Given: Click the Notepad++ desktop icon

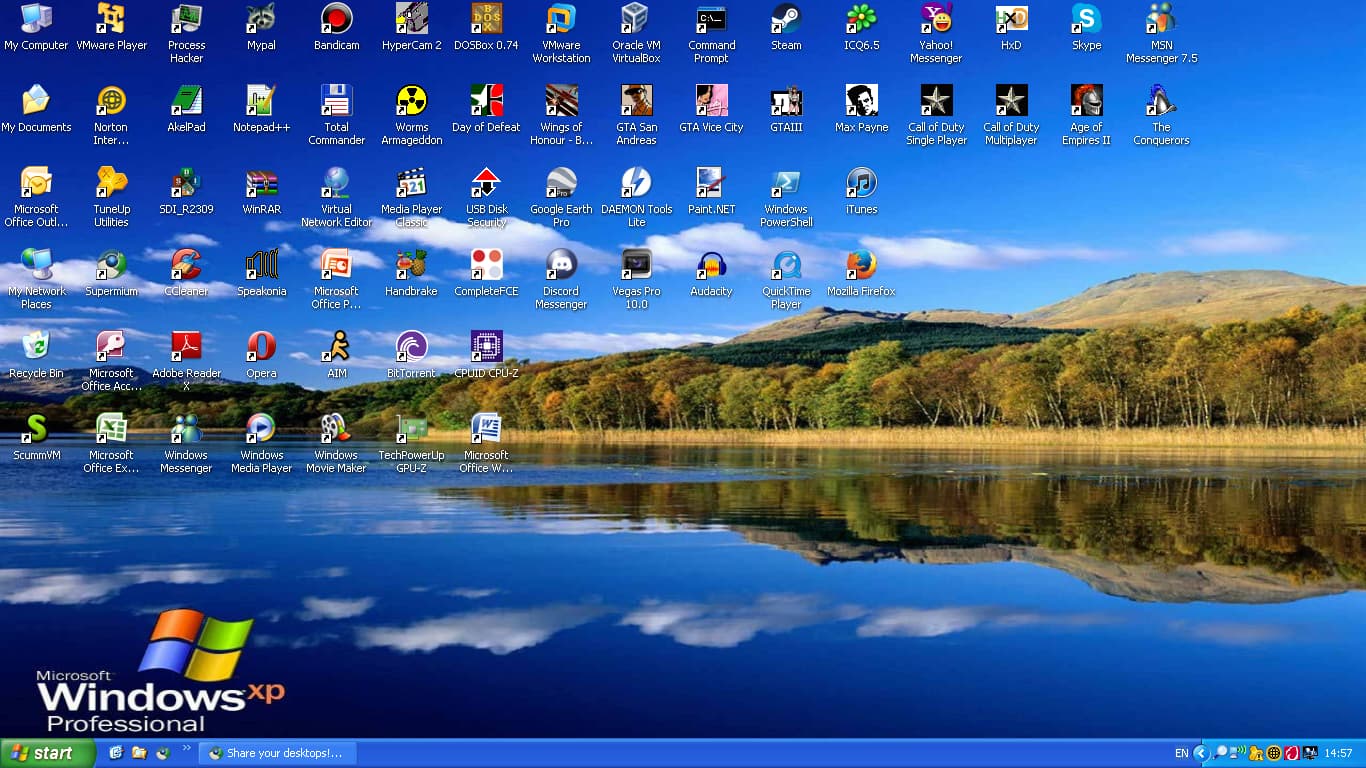Looking at the screenshot, I should 261,101.
